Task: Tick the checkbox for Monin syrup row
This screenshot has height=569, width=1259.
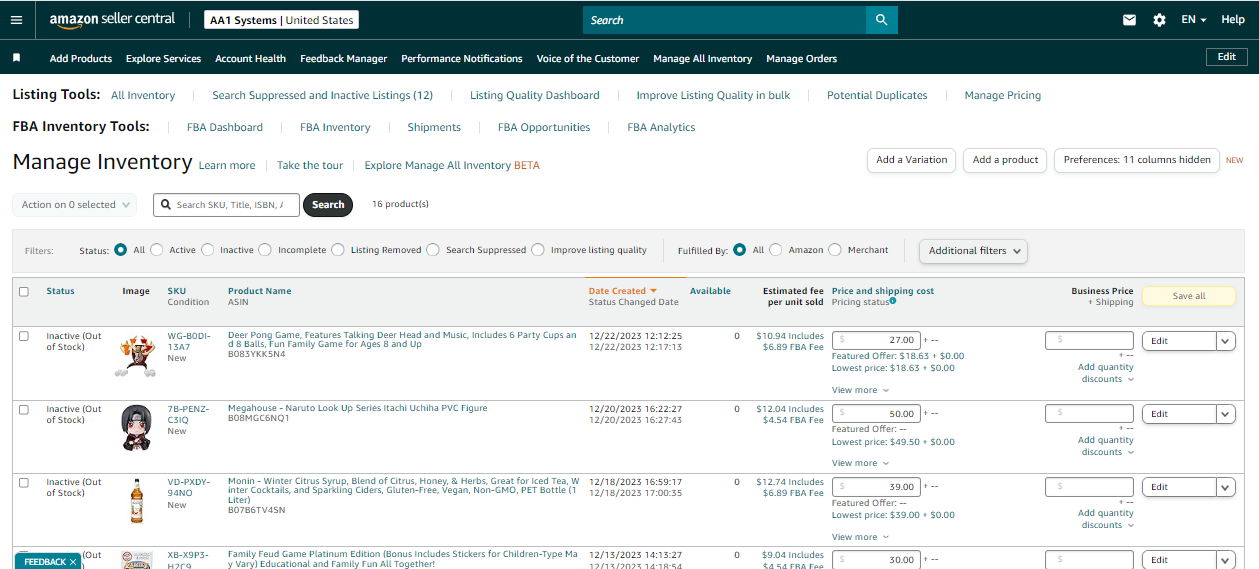Action: [24, 483]
